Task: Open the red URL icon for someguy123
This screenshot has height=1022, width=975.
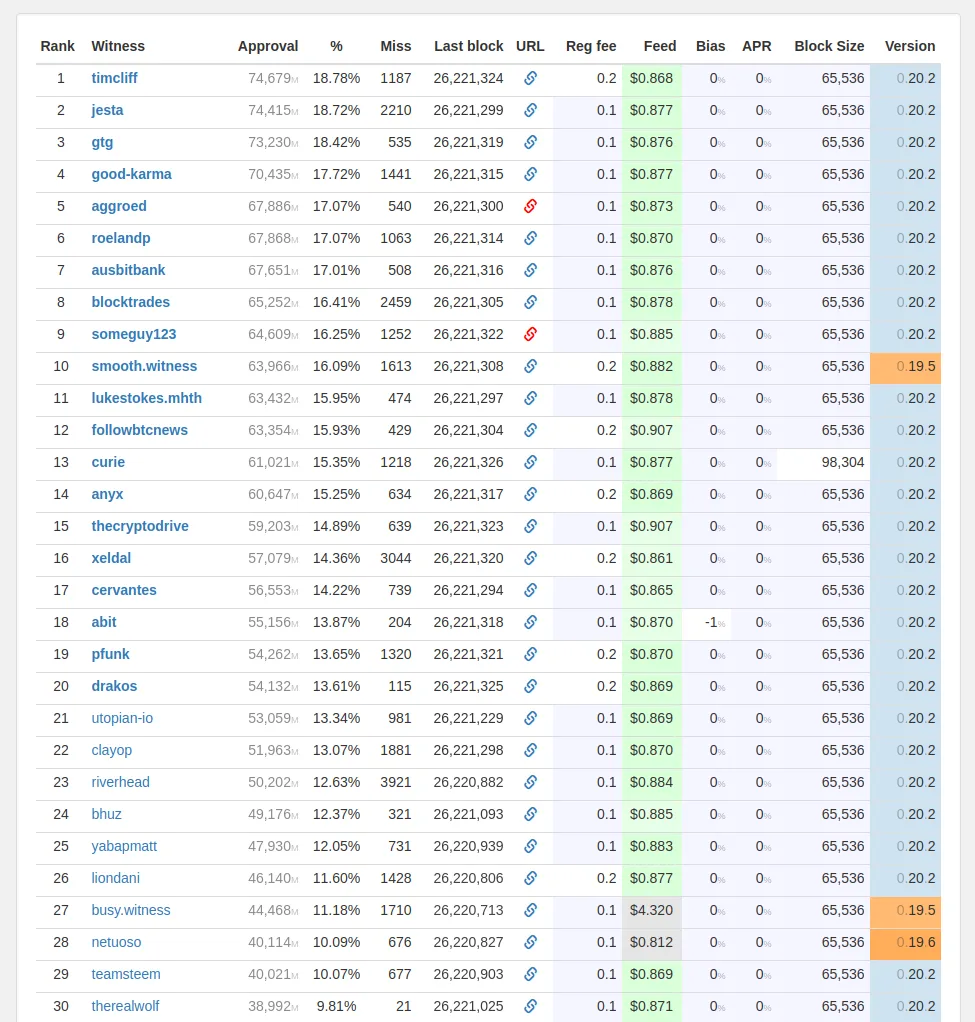Action: click(x=531, y=334)
